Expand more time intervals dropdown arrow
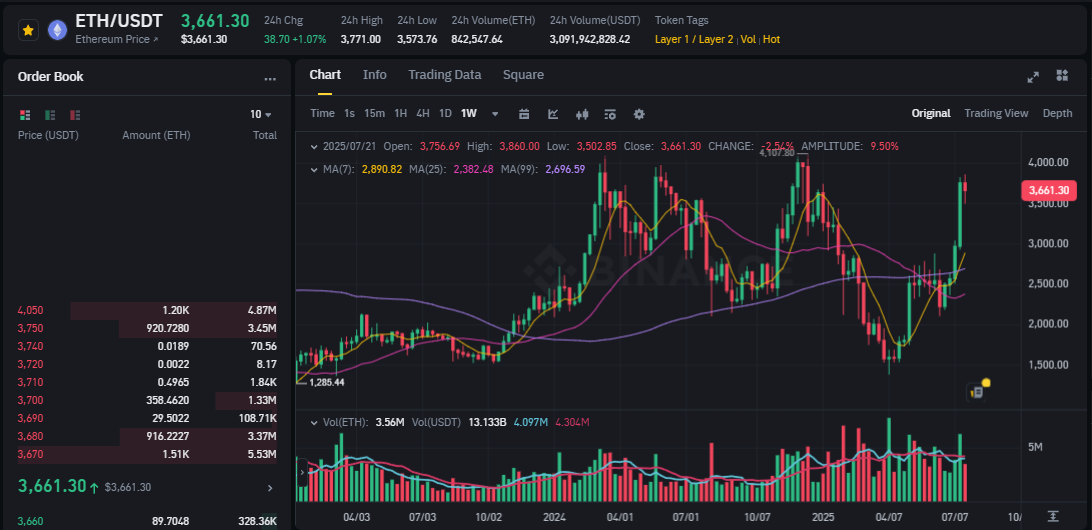The width and height of the screenshot is (1092, 530). coord(495,114)
